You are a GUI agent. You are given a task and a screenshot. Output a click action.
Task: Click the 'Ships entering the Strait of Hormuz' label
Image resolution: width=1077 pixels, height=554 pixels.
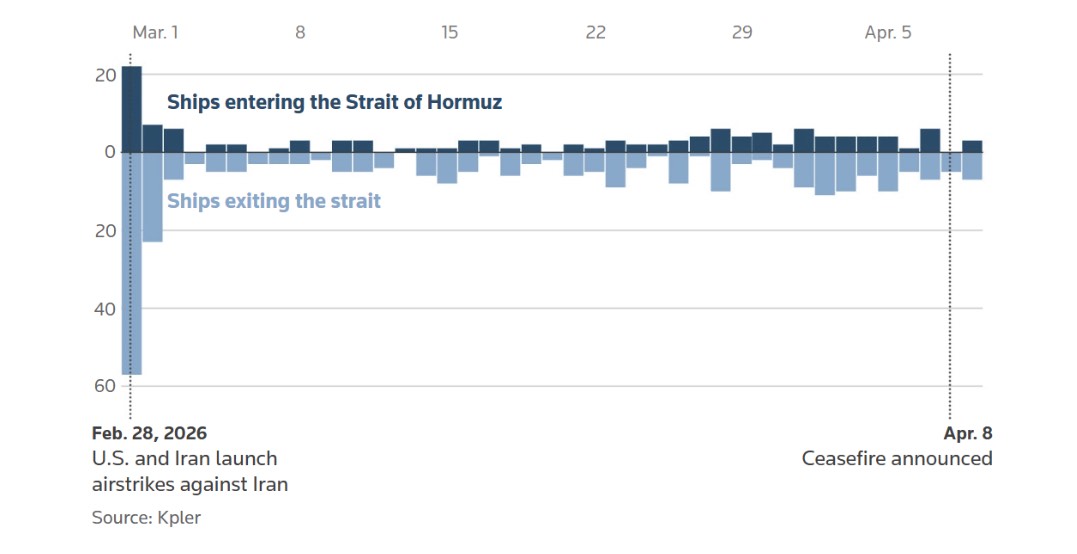click(x=334, y=102)
